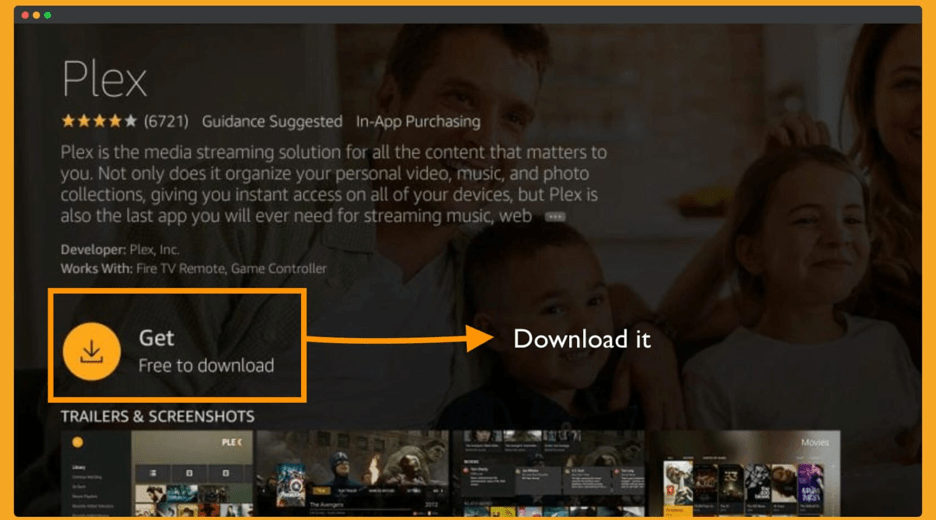Image resolution: width=937 pixels, height=520 pixels.
Task: Click the yellow minimize window button
Action: click(36, 15)
